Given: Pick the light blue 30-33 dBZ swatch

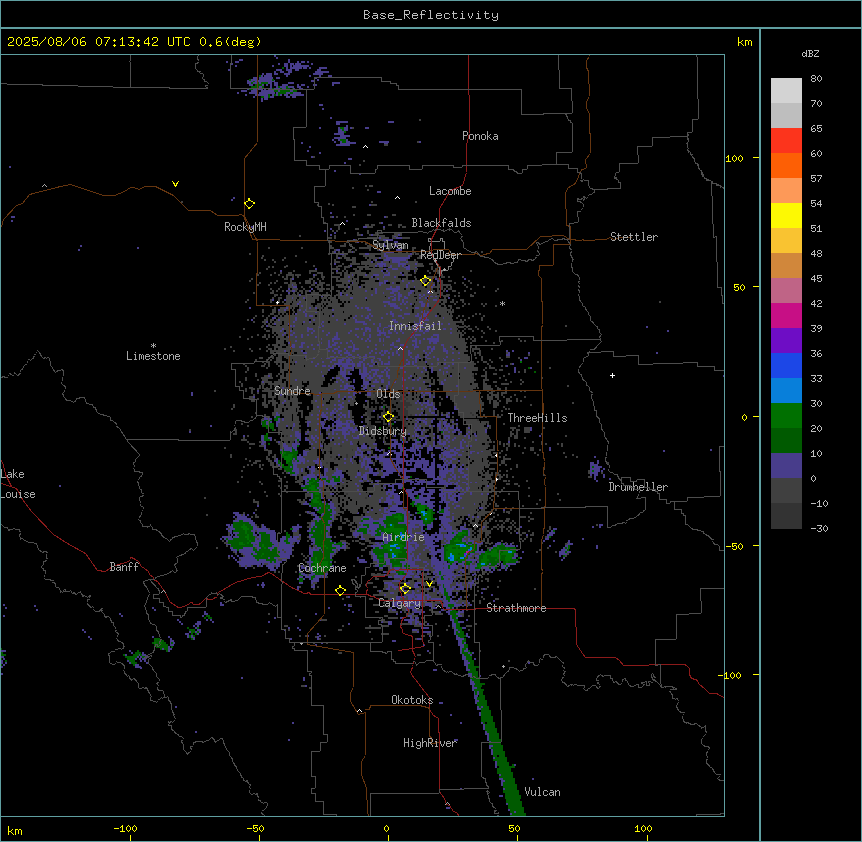Looking at the screenshot, I should coord(786,391).
